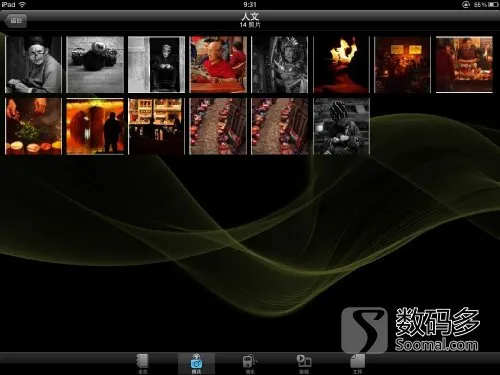Open photo of hands chopping green herbs
Image resolution: width=500 pixels, height=375 pixels.
pyautogui.click(x=33, y=126)
